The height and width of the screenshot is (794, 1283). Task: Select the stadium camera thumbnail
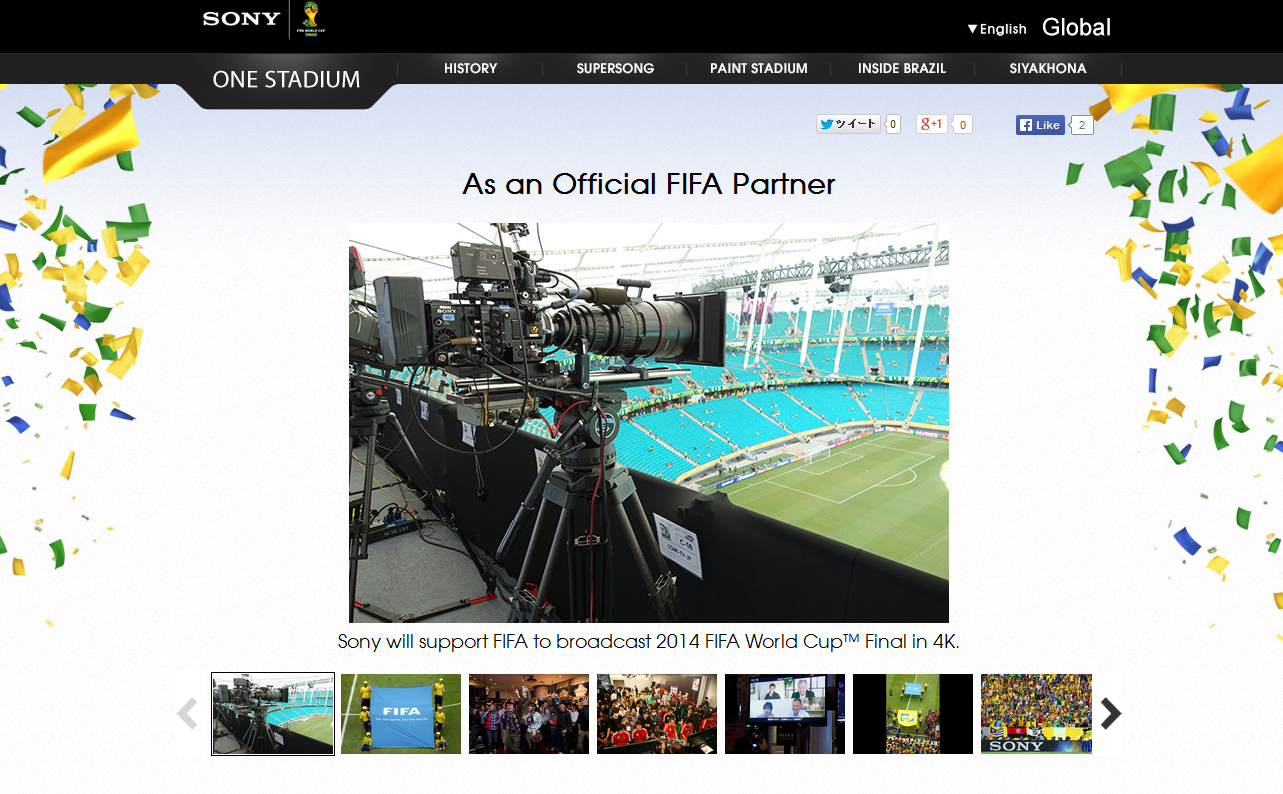[273, 713]
